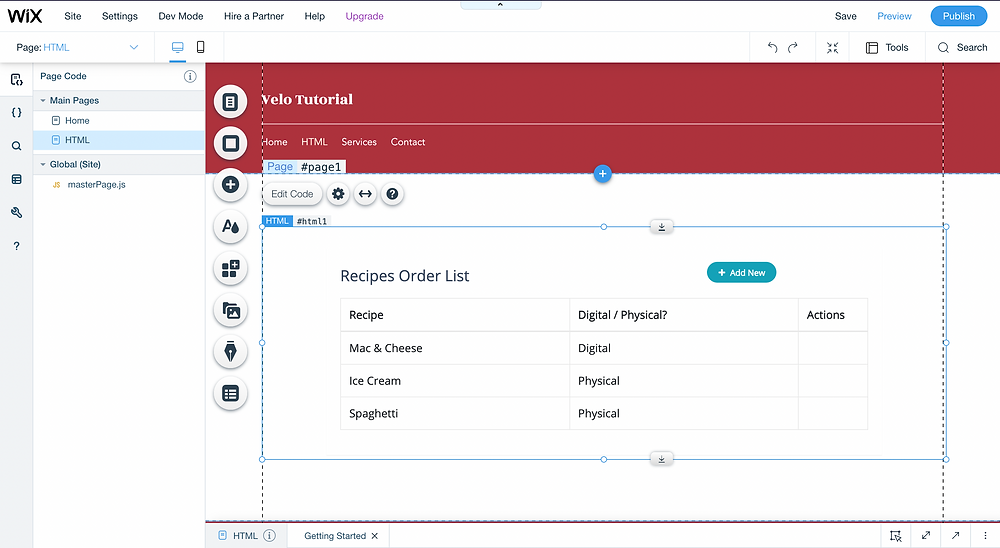This screenshot has height=548, width=1000.
Task: Open the Add Apps grid button
Action: click(230, 269)
